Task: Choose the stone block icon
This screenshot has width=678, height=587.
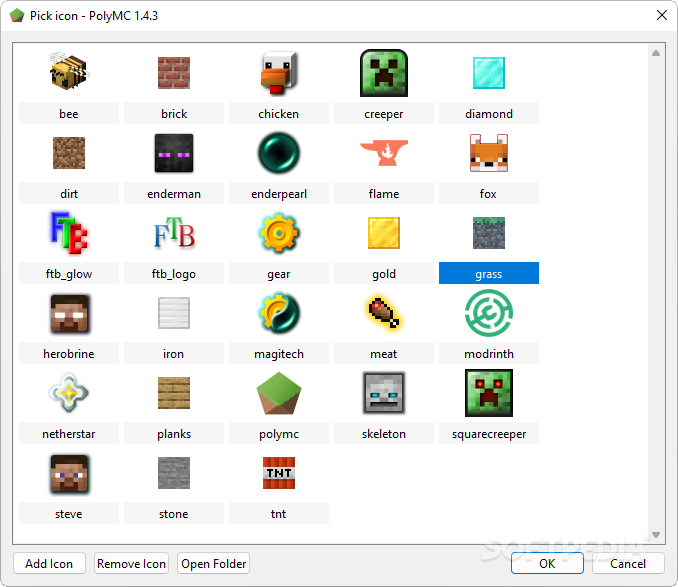Action: tap(174, 473)
